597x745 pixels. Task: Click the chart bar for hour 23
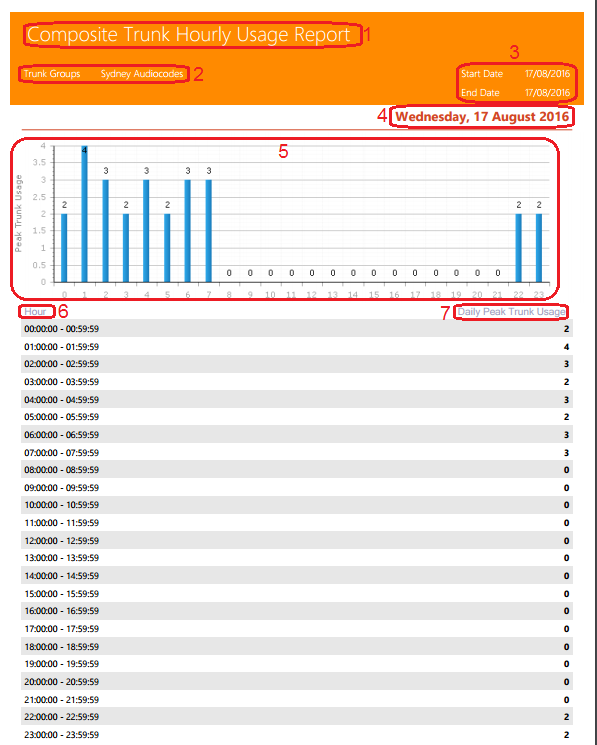539,248
